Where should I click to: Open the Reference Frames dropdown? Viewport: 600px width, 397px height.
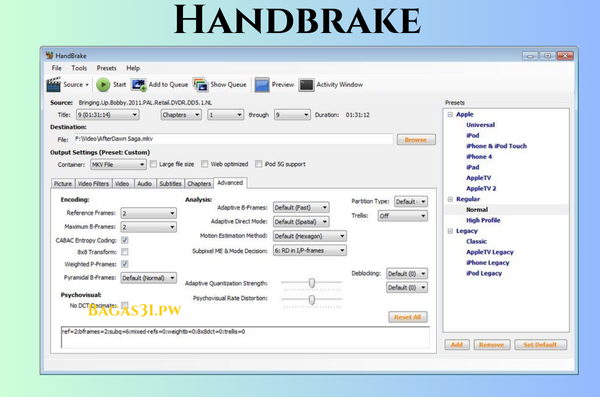pyautogui.click(x=148, y=213)
